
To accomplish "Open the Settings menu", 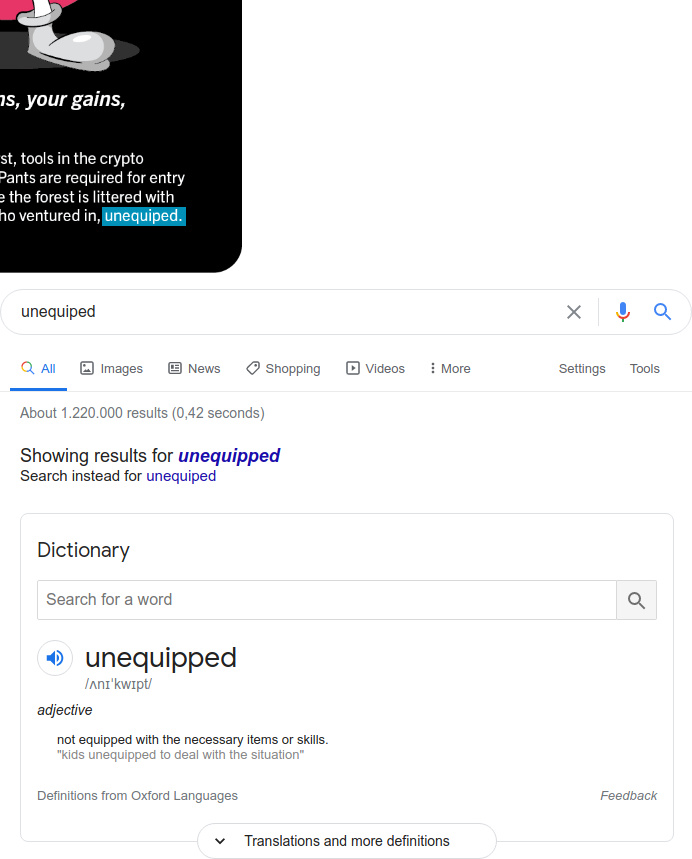I will pos(582,369).
